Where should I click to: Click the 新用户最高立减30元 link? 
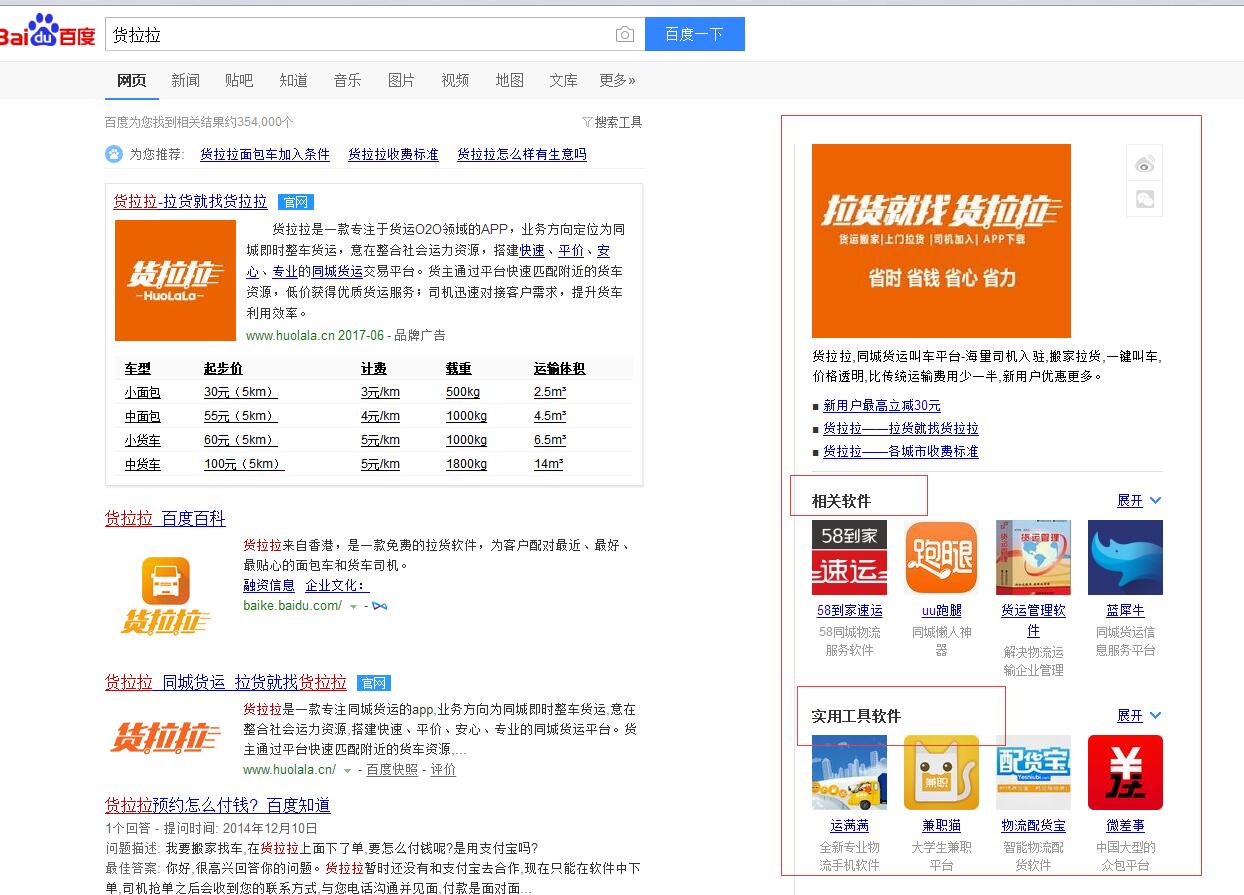coord(881,405)
